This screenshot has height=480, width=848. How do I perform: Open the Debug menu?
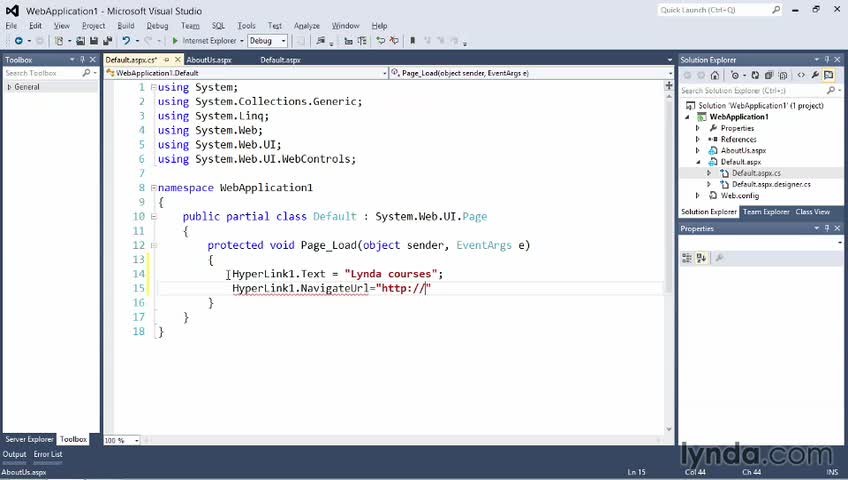coord(157,25)
